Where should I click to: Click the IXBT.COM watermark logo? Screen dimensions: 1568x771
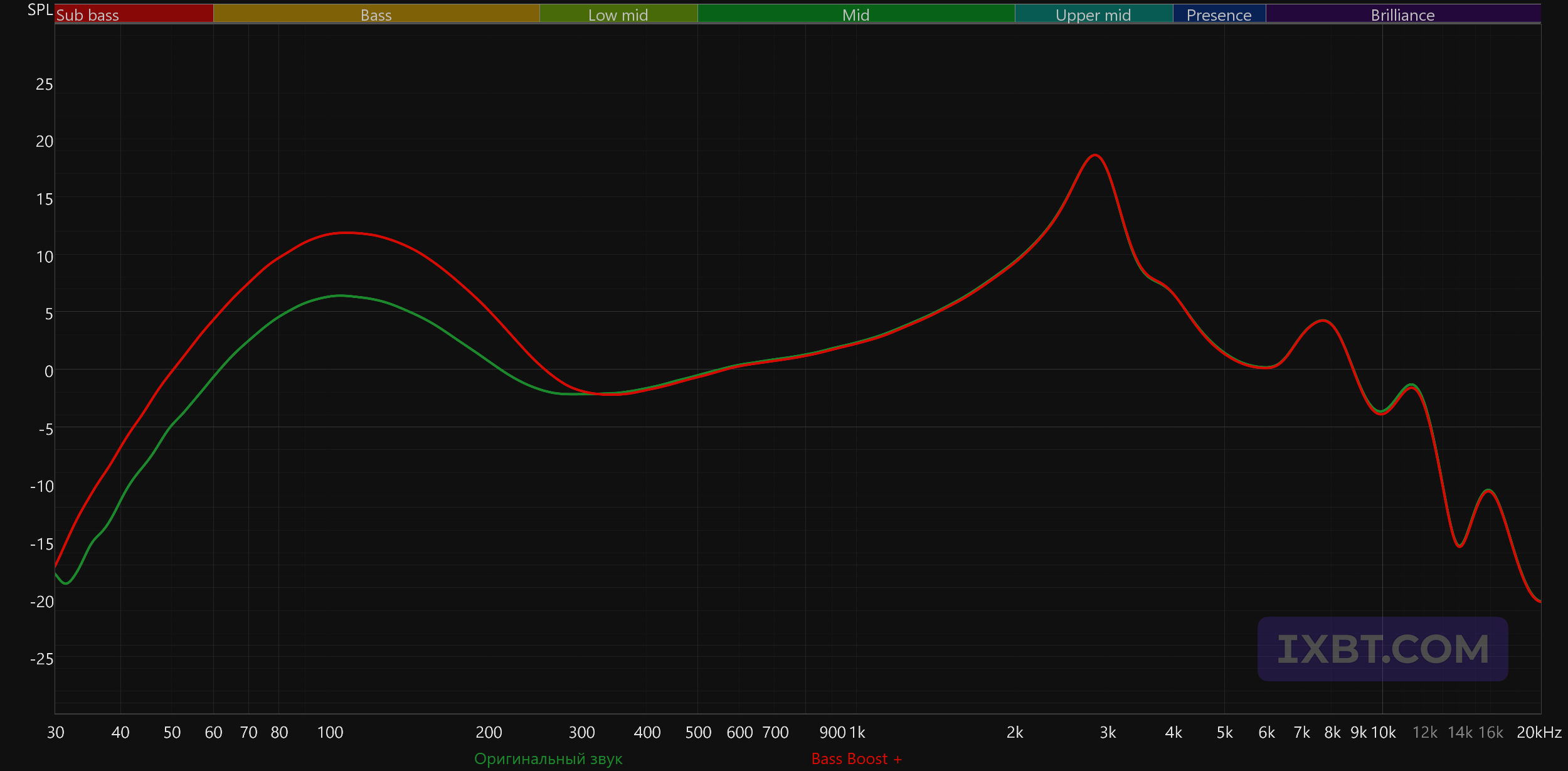(1382, 649)
